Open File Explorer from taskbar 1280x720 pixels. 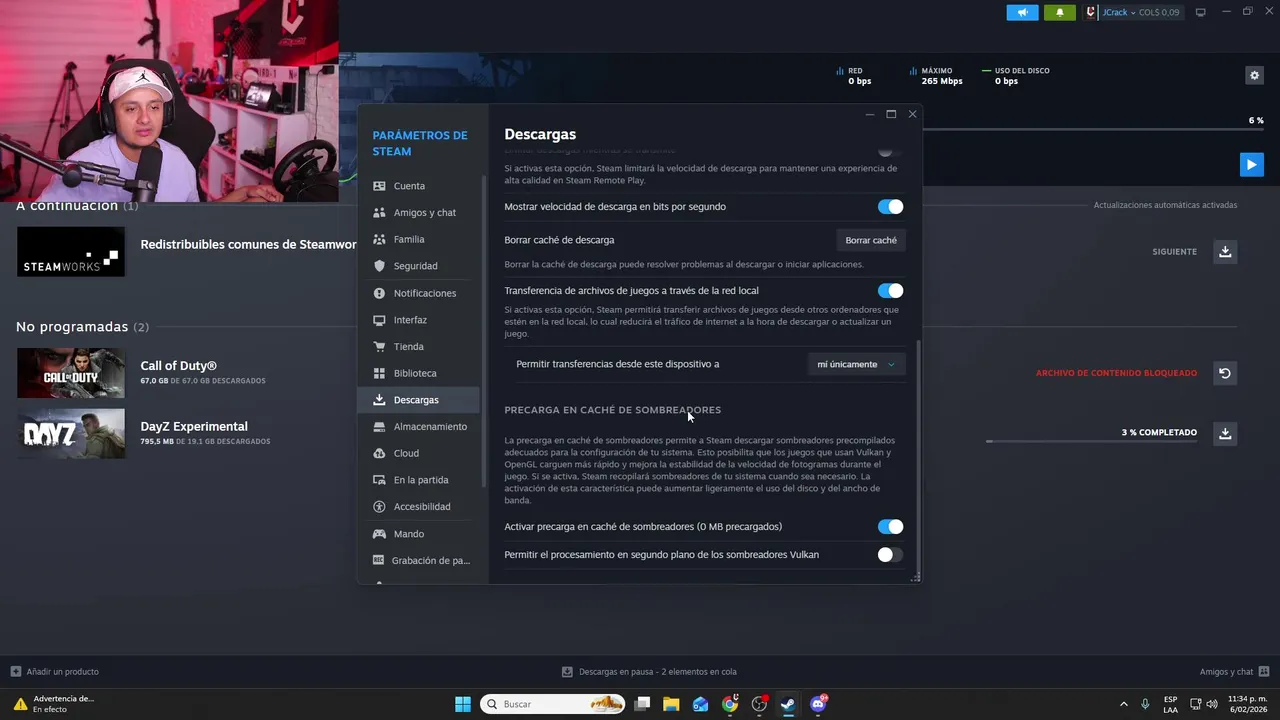671,704
